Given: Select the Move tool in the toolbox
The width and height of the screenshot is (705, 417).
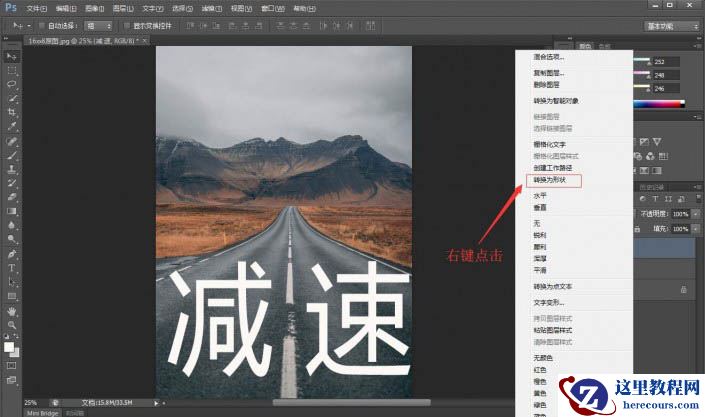Looking at the screenshot, I should [12, 56].
